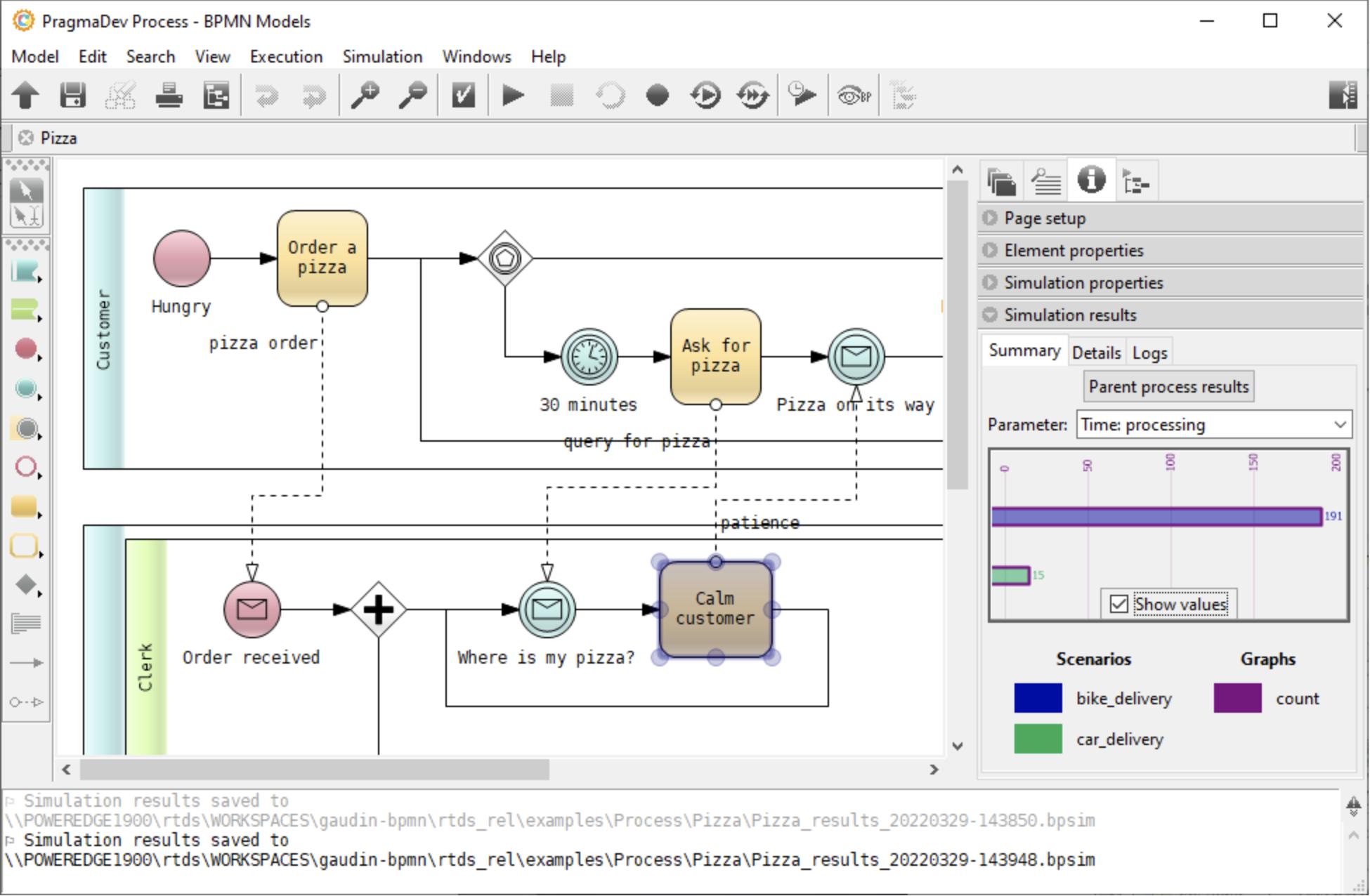1370x896 pixels.
Task: Collapse the Simulation results section
Action: [1069, 315]
